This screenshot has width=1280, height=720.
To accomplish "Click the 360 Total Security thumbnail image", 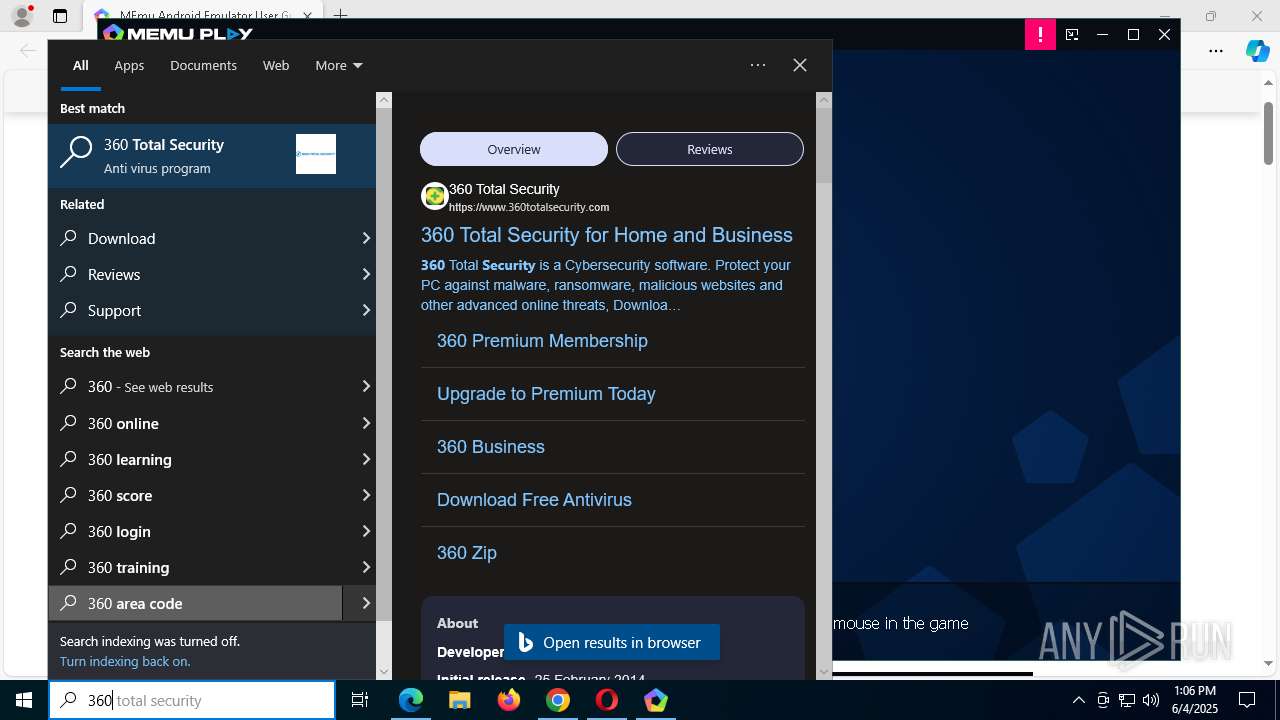I will pos(316,154).
